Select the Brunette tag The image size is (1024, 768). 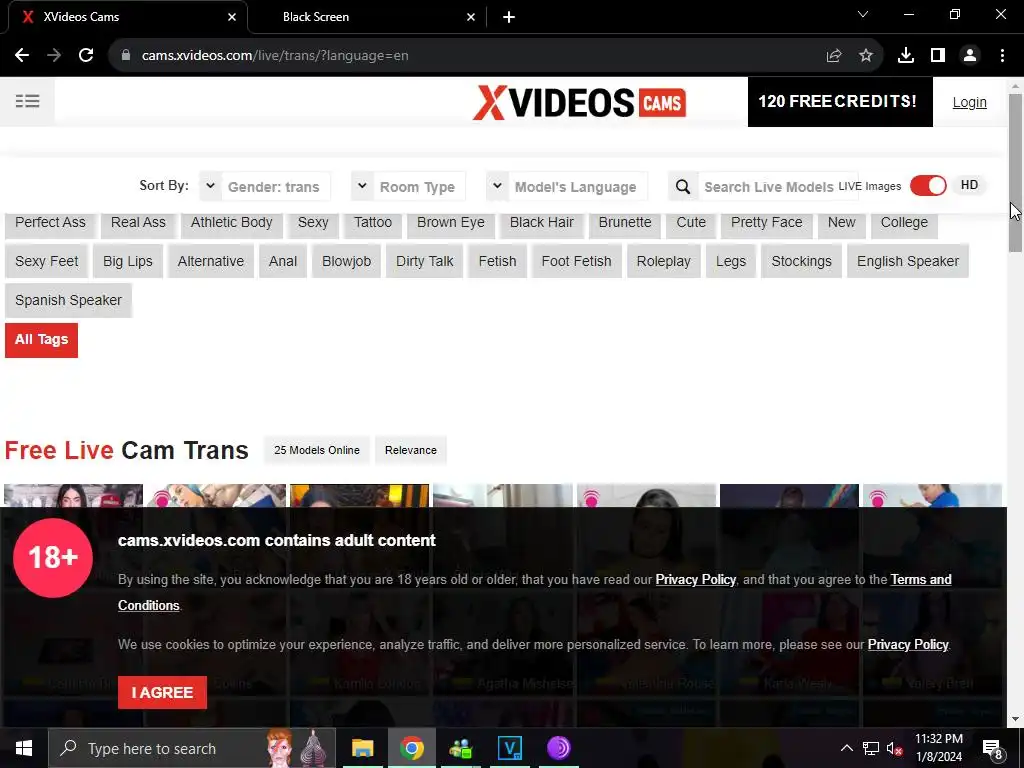click(625, 223)
